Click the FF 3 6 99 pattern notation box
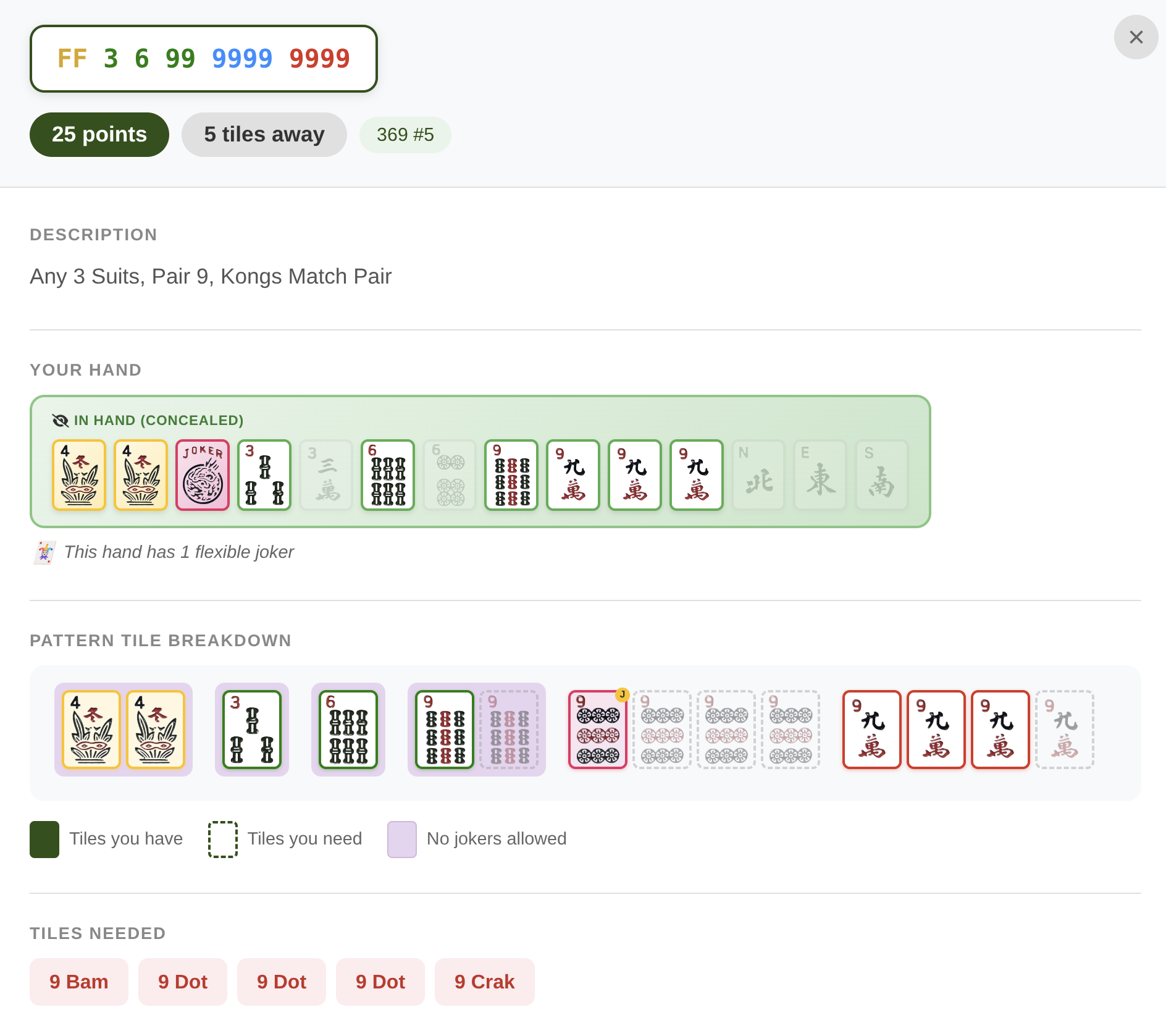 [204, 59]
